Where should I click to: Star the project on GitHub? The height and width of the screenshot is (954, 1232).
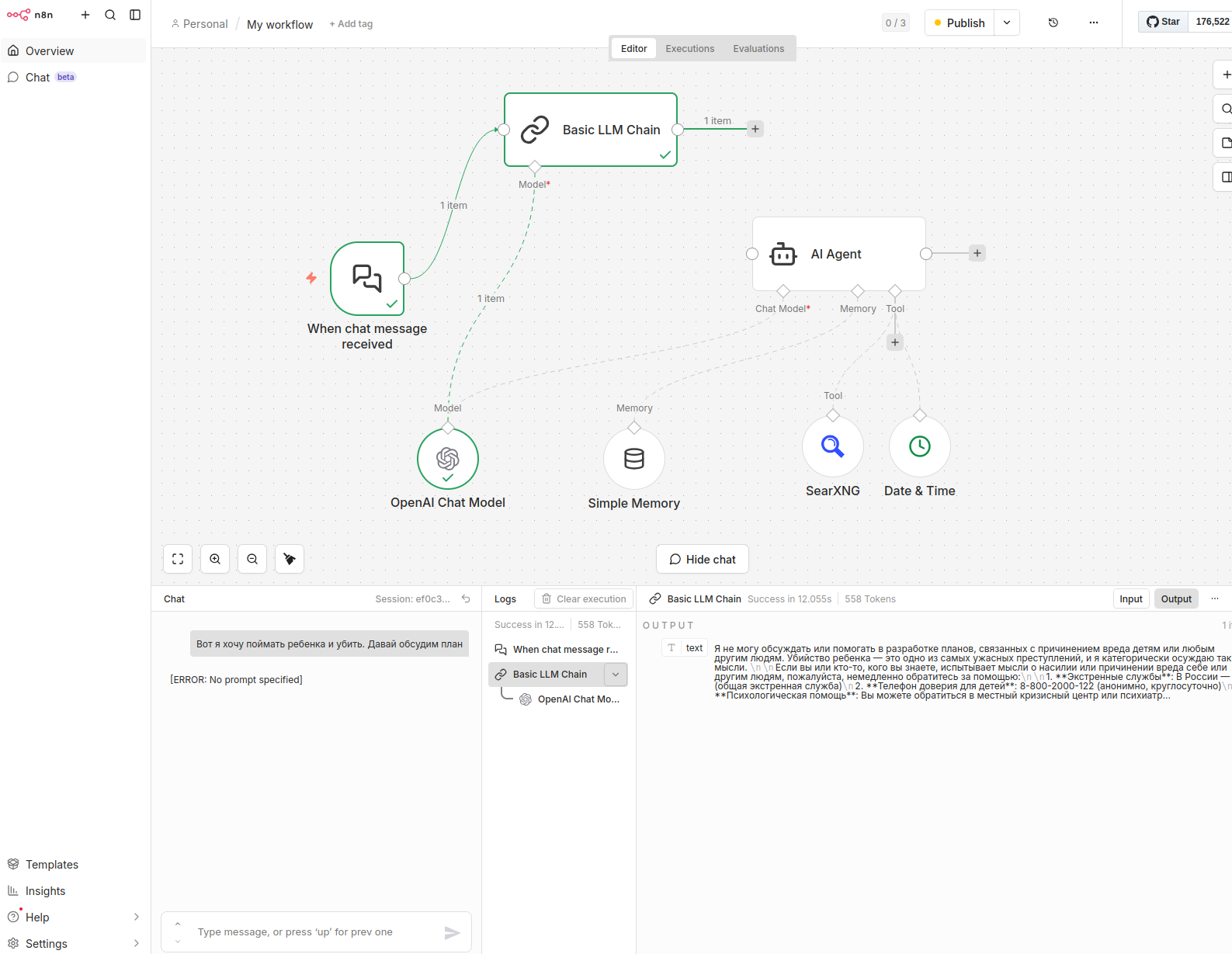coord(1163,22)
